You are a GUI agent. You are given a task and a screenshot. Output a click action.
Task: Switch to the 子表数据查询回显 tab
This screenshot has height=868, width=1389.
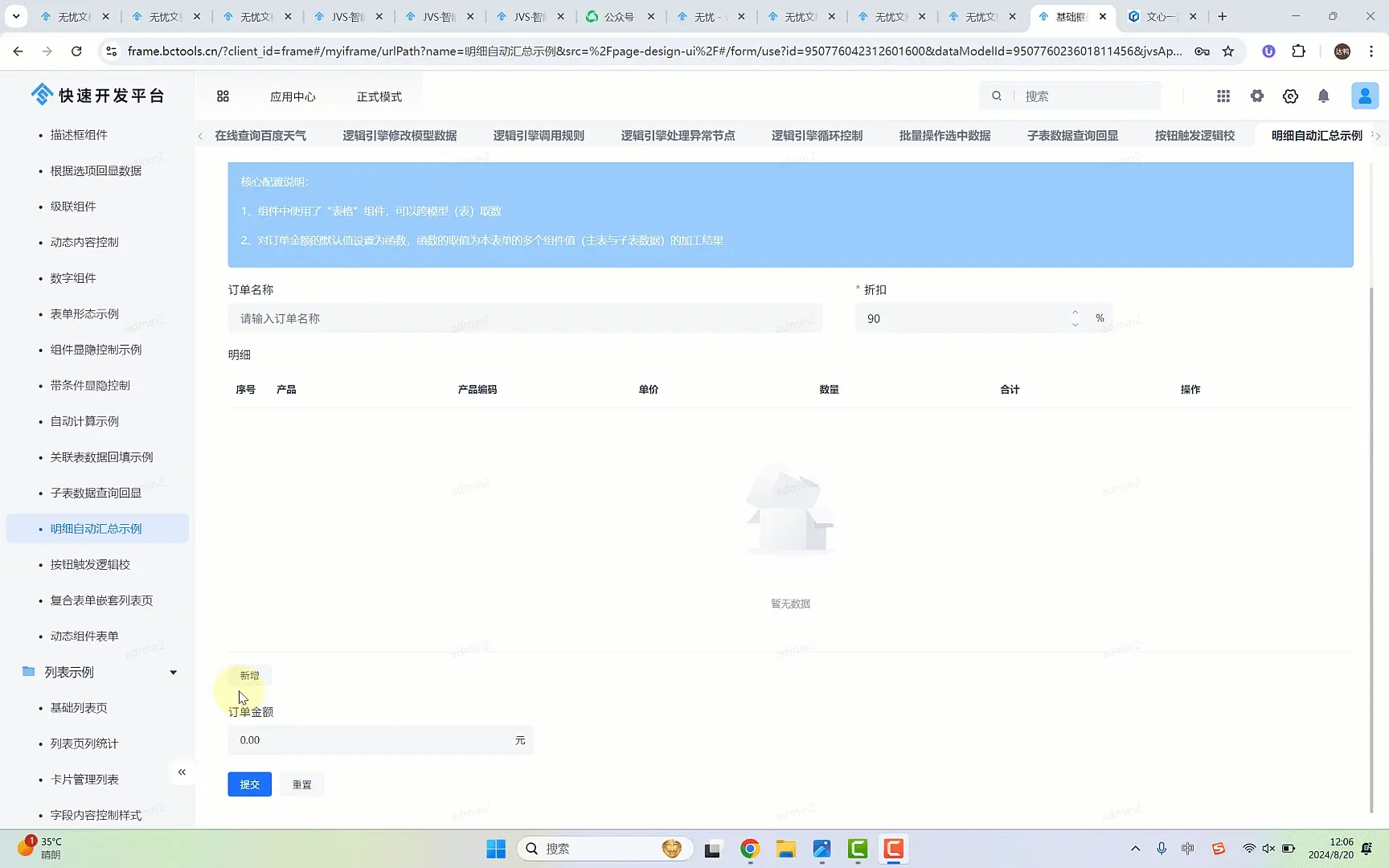pyautogui.click(x=1072, y=136)
